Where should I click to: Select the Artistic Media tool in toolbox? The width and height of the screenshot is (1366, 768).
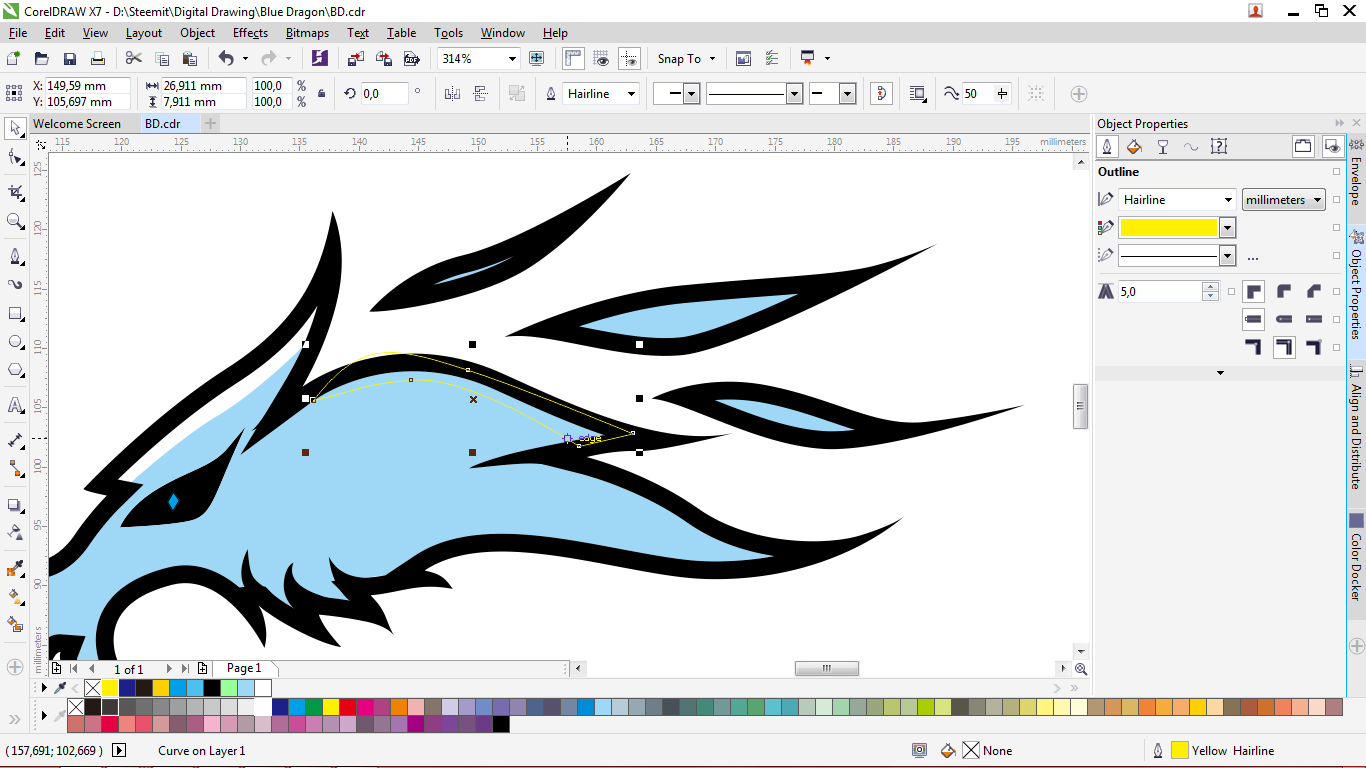pos(15,284)
